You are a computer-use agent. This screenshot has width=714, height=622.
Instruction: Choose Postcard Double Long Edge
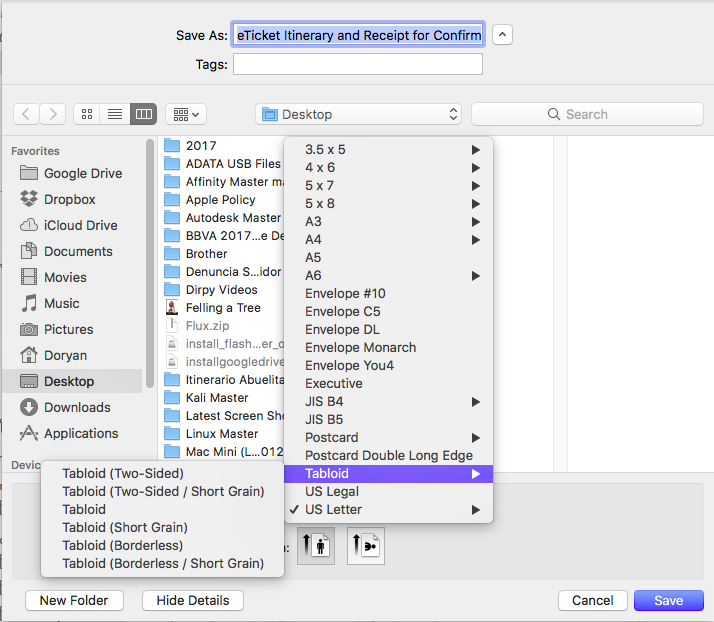pyautogui.click(x=388, y=455)
